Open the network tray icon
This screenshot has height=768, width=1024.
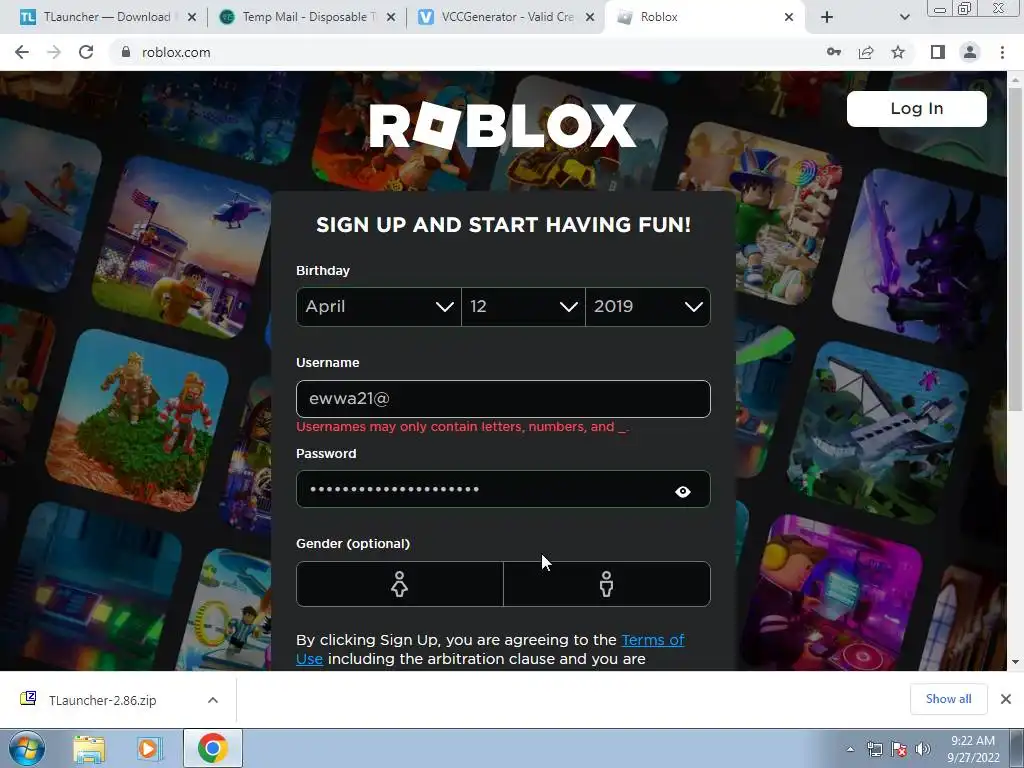click(874, 749)
